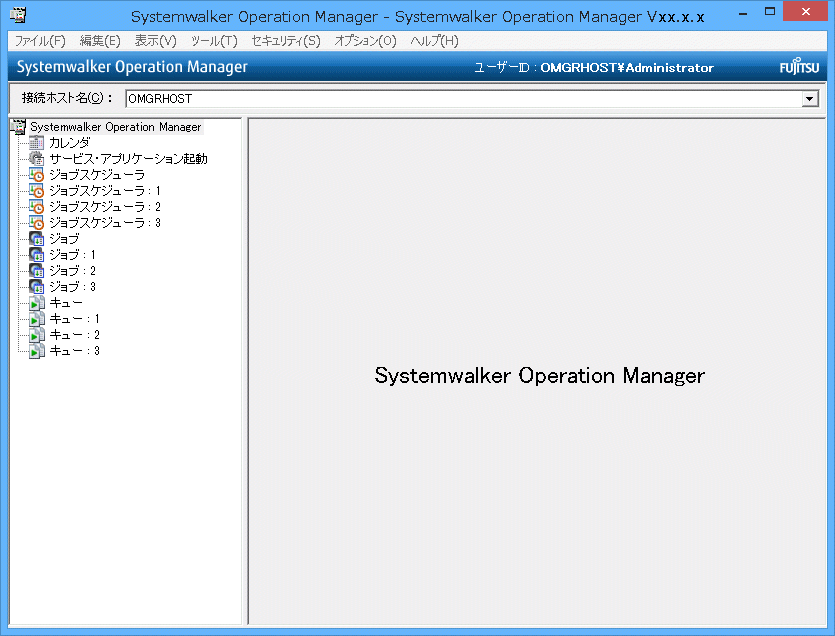835x636 pixels.
Task: Click the ジョブ : 1 icon
Action: click(36, 255)
